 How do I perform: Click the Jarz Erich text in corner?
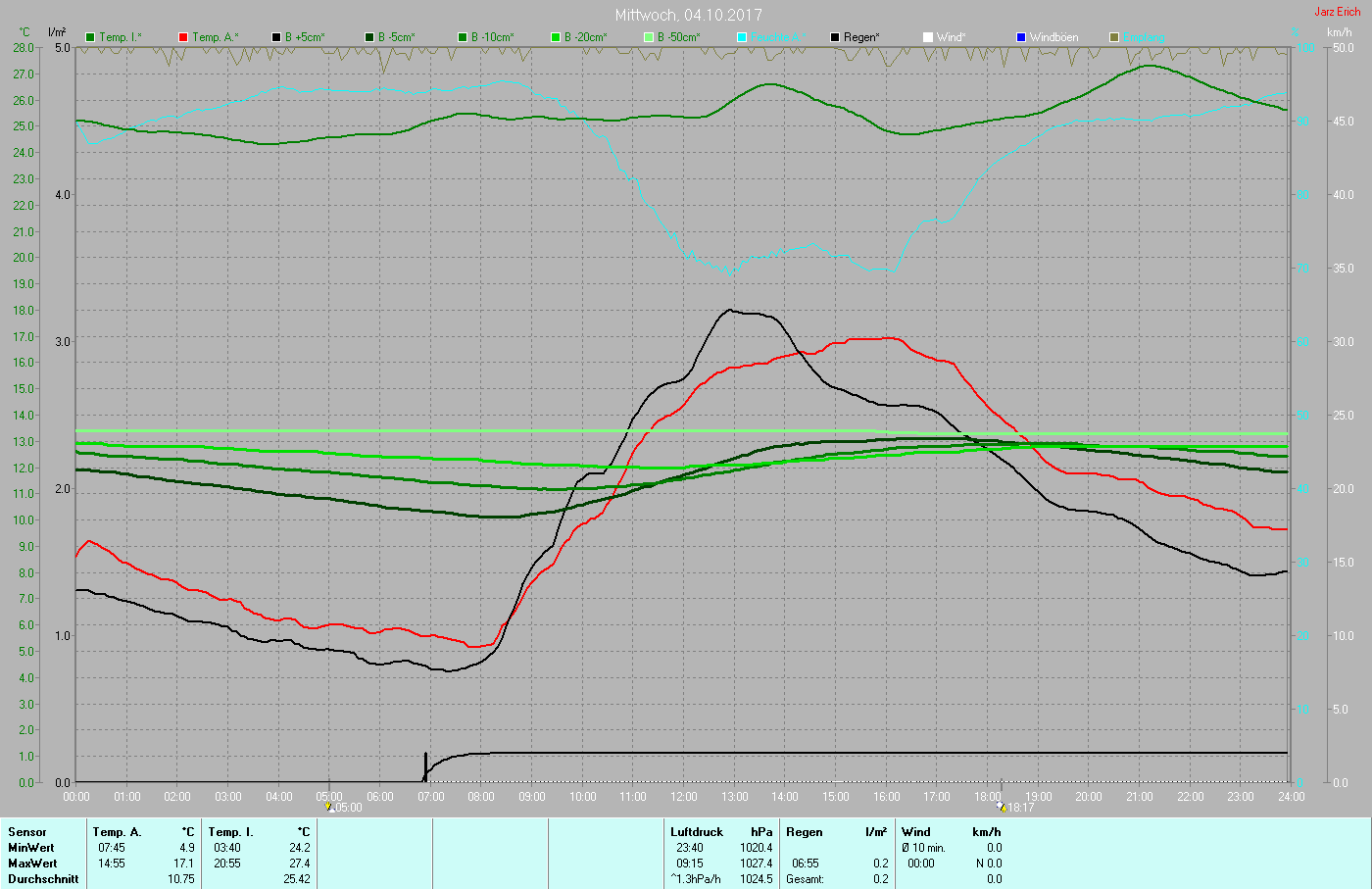(x=1337, y=12)
